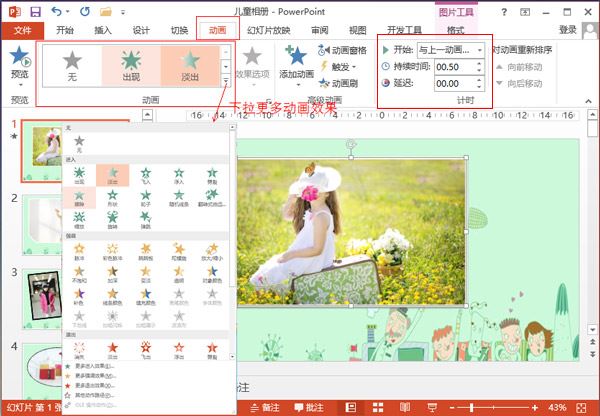Pick the 旋转 entrance effect
This screenshot has width=600, height=416.
click(112, 220)
